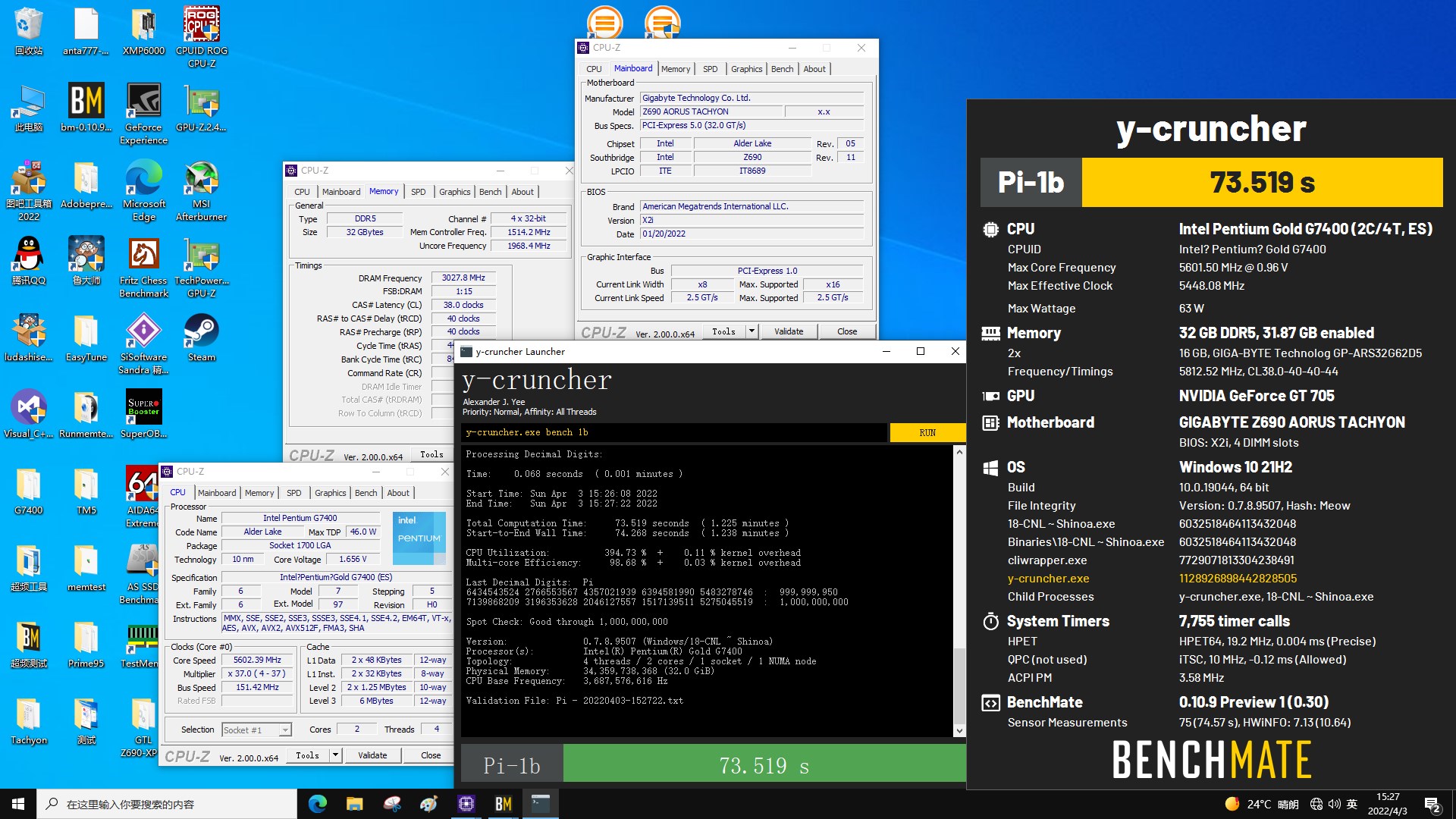
Task: Expand Tools dropdown arrow in CPU-Z CPU window
Action: (x=335, y=755)
